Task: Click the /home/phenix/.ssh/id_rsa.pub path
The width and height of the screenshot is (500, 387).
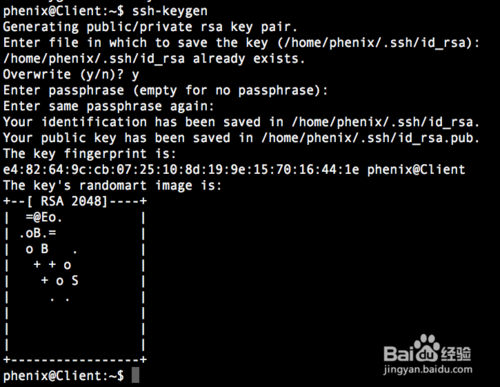Action: (x=370, y=138)
